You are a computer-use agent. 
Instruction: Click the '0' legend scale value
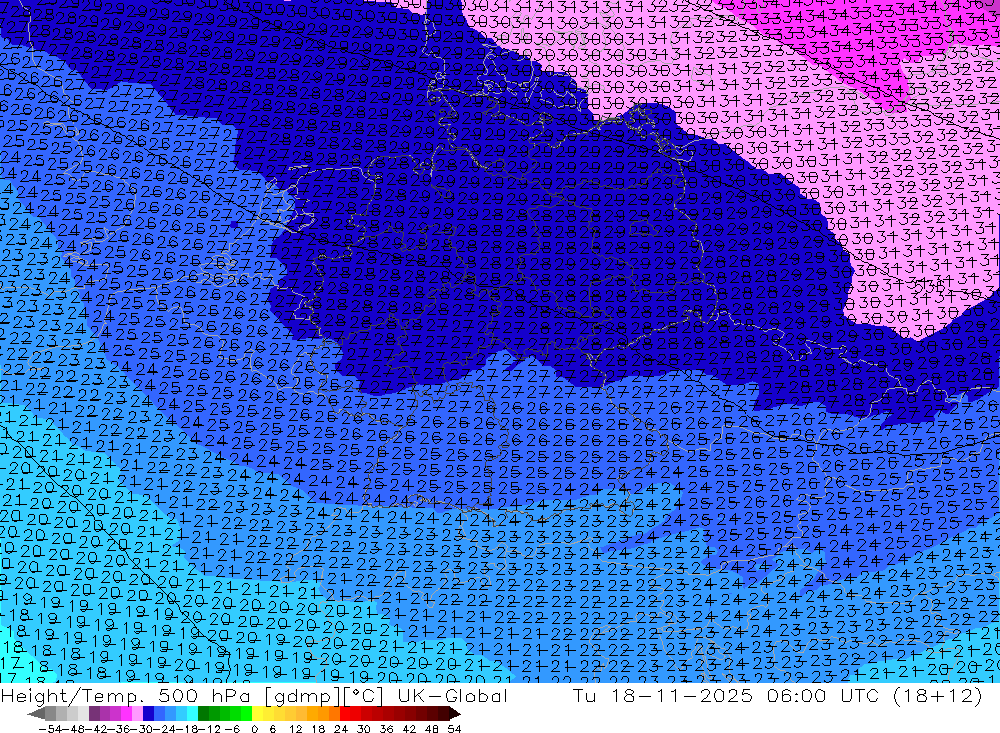pyautogui.click(x=254, y=729)
